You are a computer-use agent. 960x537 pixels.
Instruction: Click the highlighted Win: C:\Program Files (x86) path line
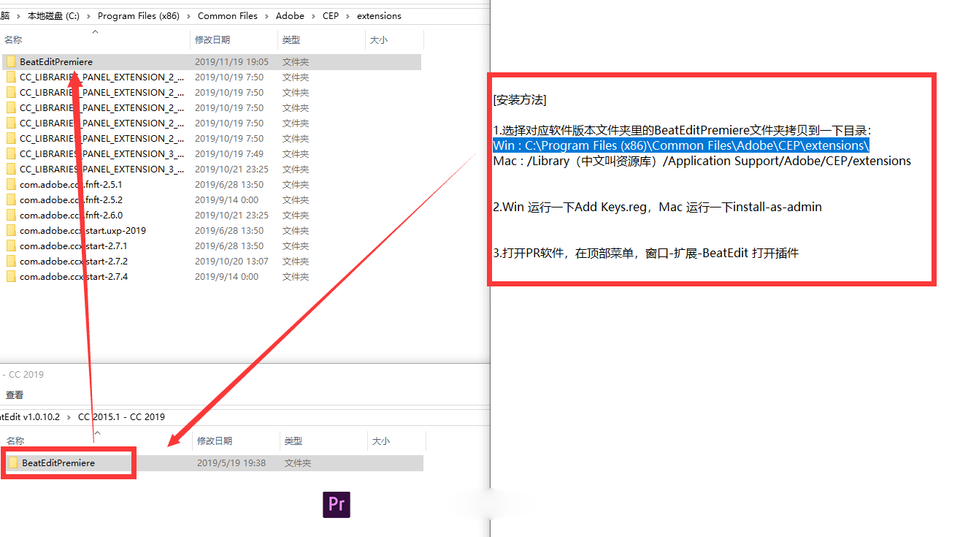coord(681,146)
